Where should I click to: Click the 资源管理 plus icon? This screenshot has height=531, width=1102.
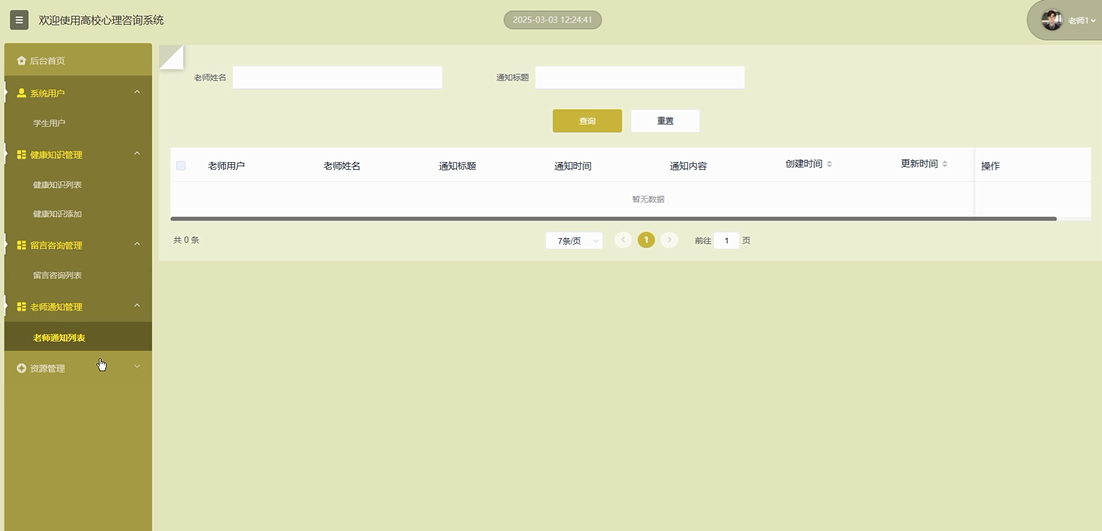(x=21, y=369)
